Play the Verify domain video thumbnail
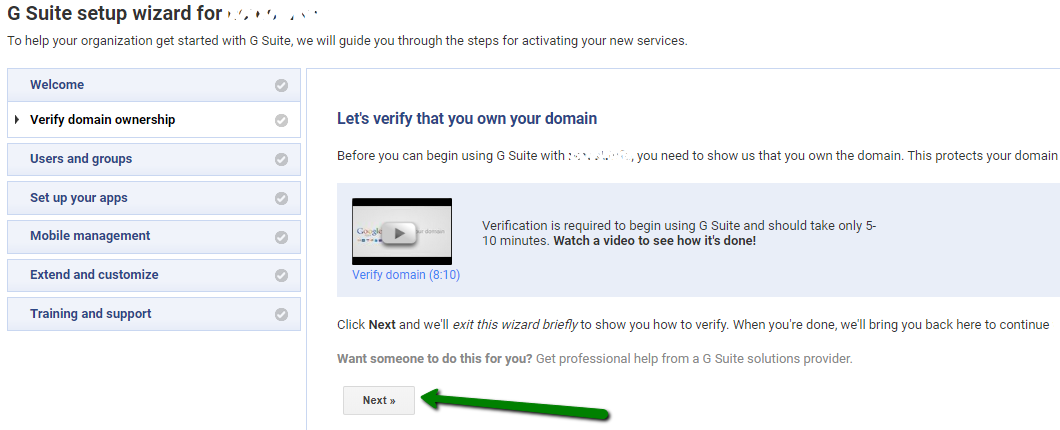Image resolution: width=1060 pixels, height=430 pixels. 402,231
